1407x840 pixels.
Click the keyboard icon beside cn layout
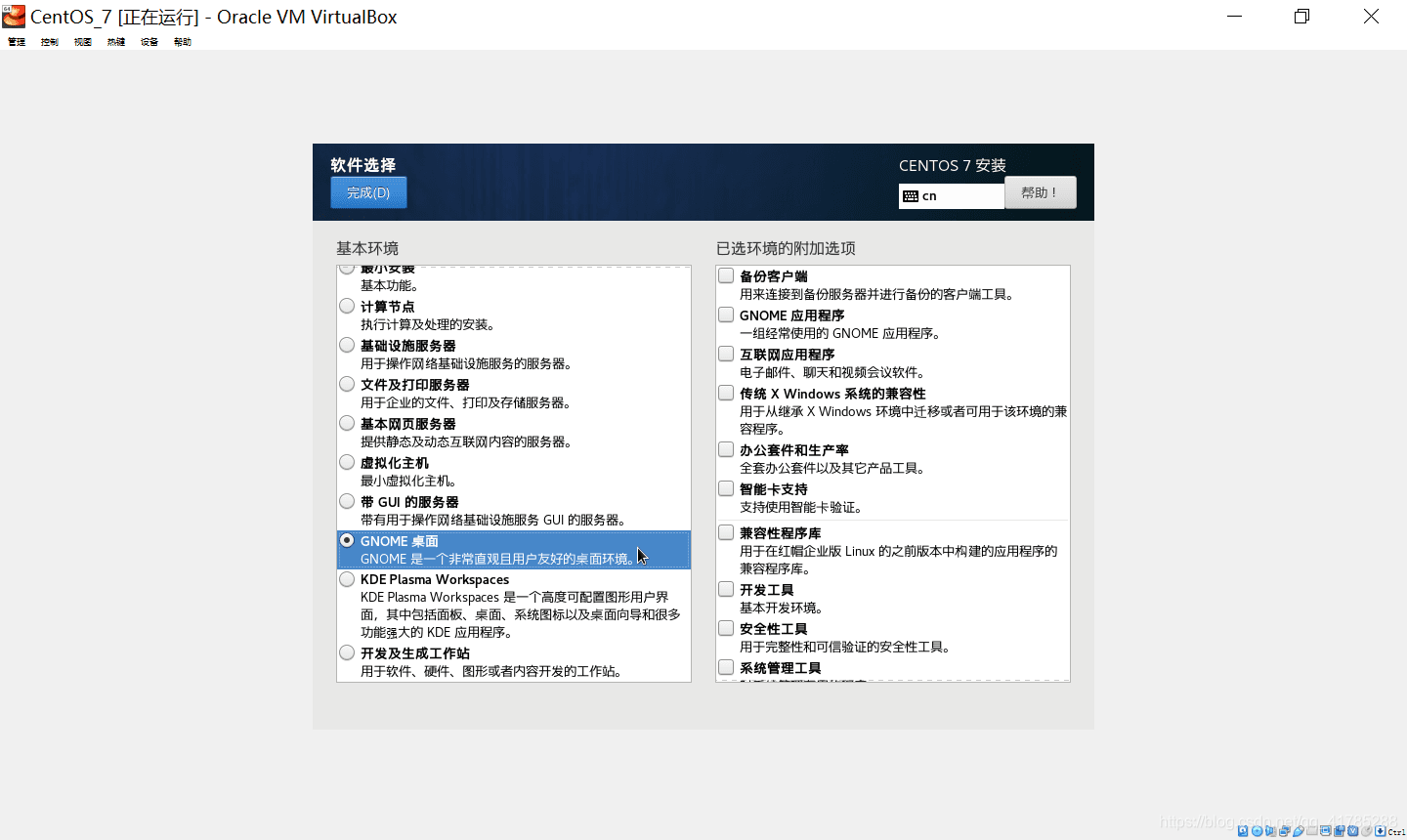[x=911, y=196]
